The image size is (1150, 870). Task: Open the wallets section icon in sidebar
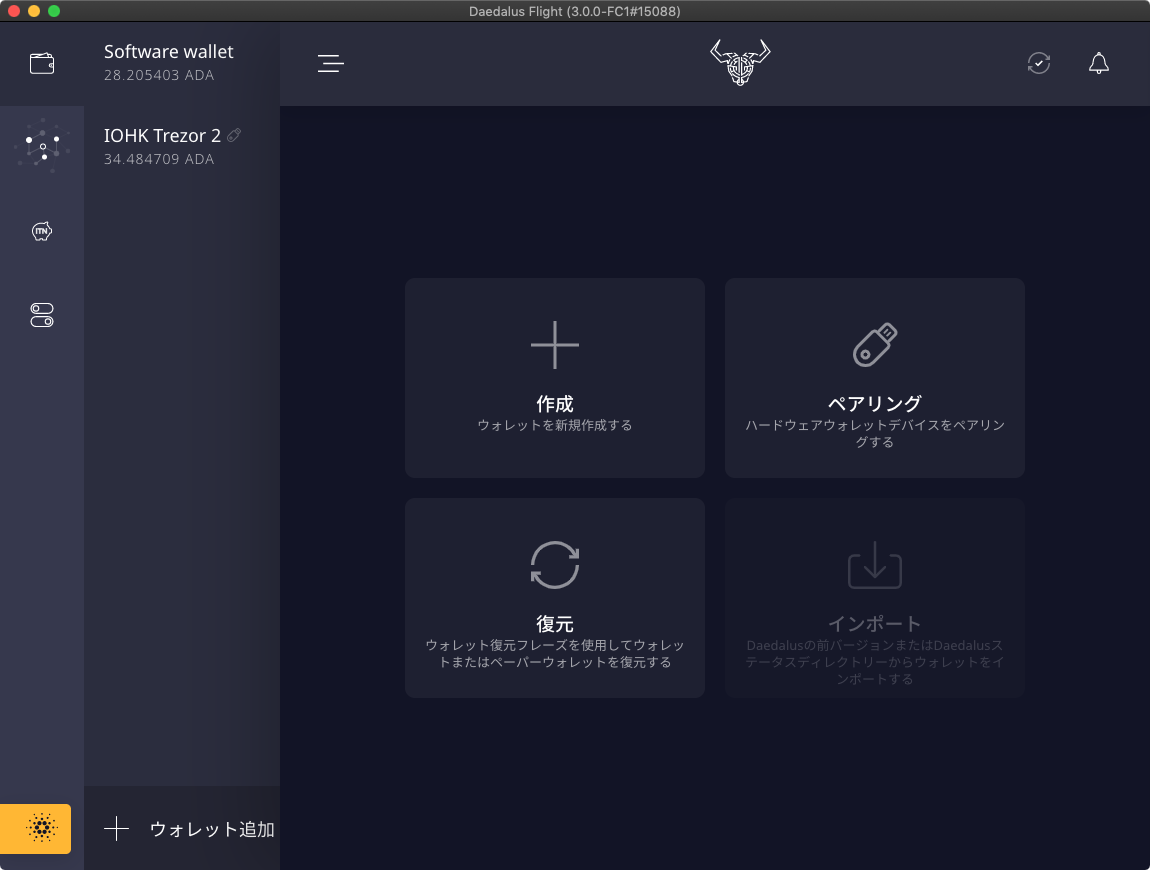click(x=42, y=64)
